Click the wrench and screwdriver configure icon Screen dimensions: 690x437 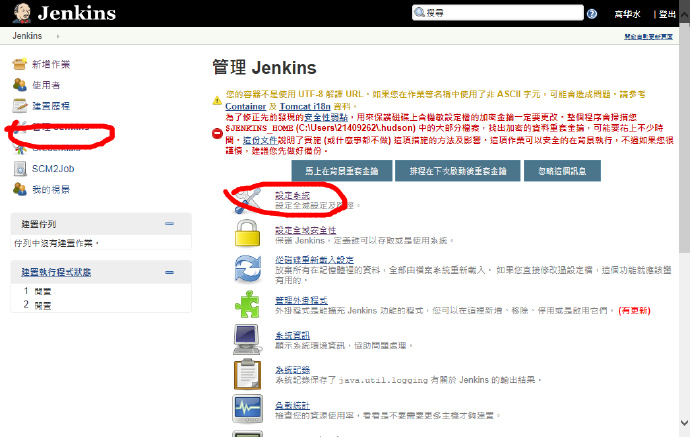pos(247,201)
